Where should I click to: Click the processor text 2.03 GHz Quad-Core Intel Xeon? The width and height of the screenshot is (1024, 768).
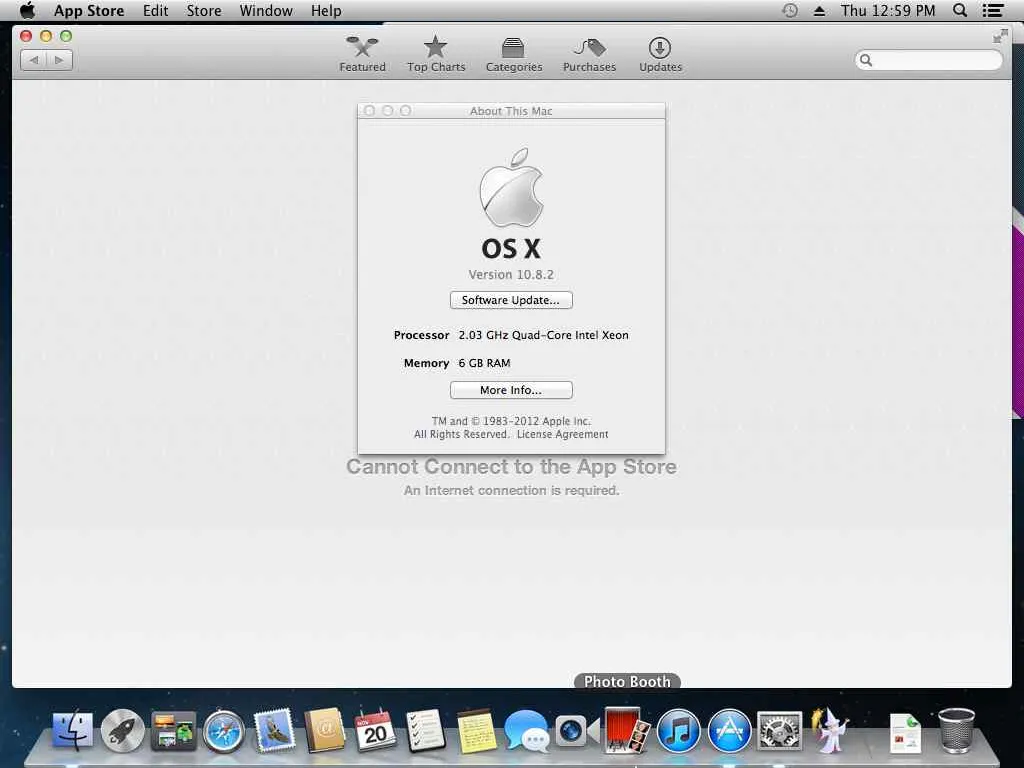point(543,335)
